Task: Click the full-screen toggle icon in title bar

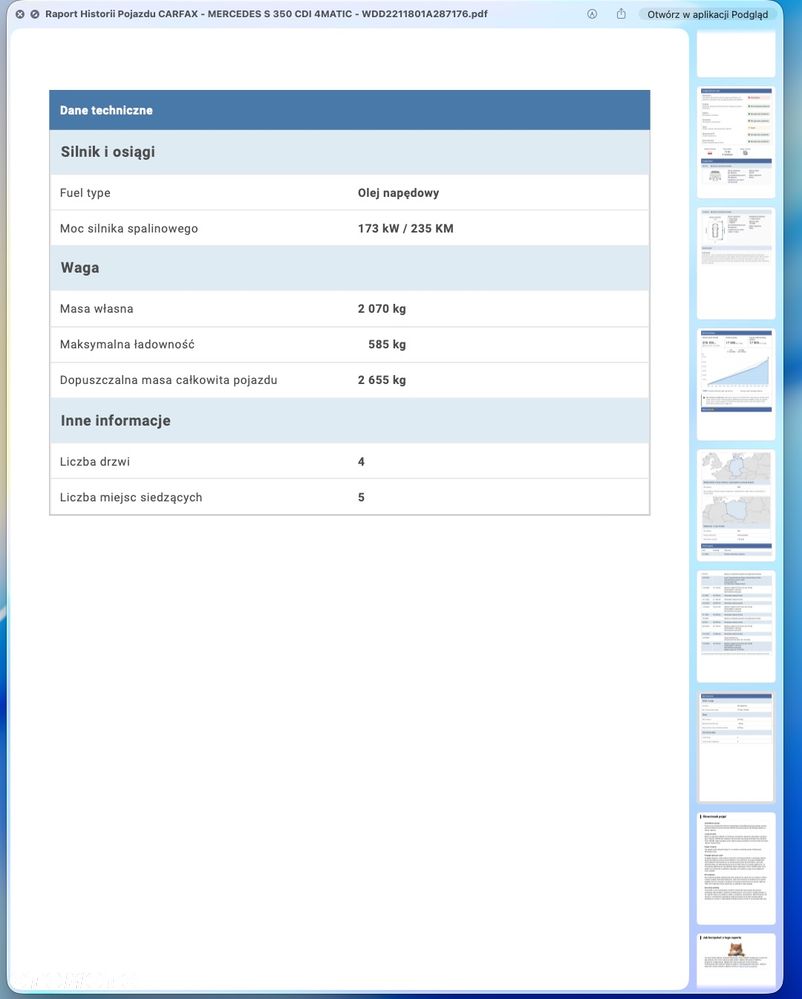Action: tap(34, 14)
